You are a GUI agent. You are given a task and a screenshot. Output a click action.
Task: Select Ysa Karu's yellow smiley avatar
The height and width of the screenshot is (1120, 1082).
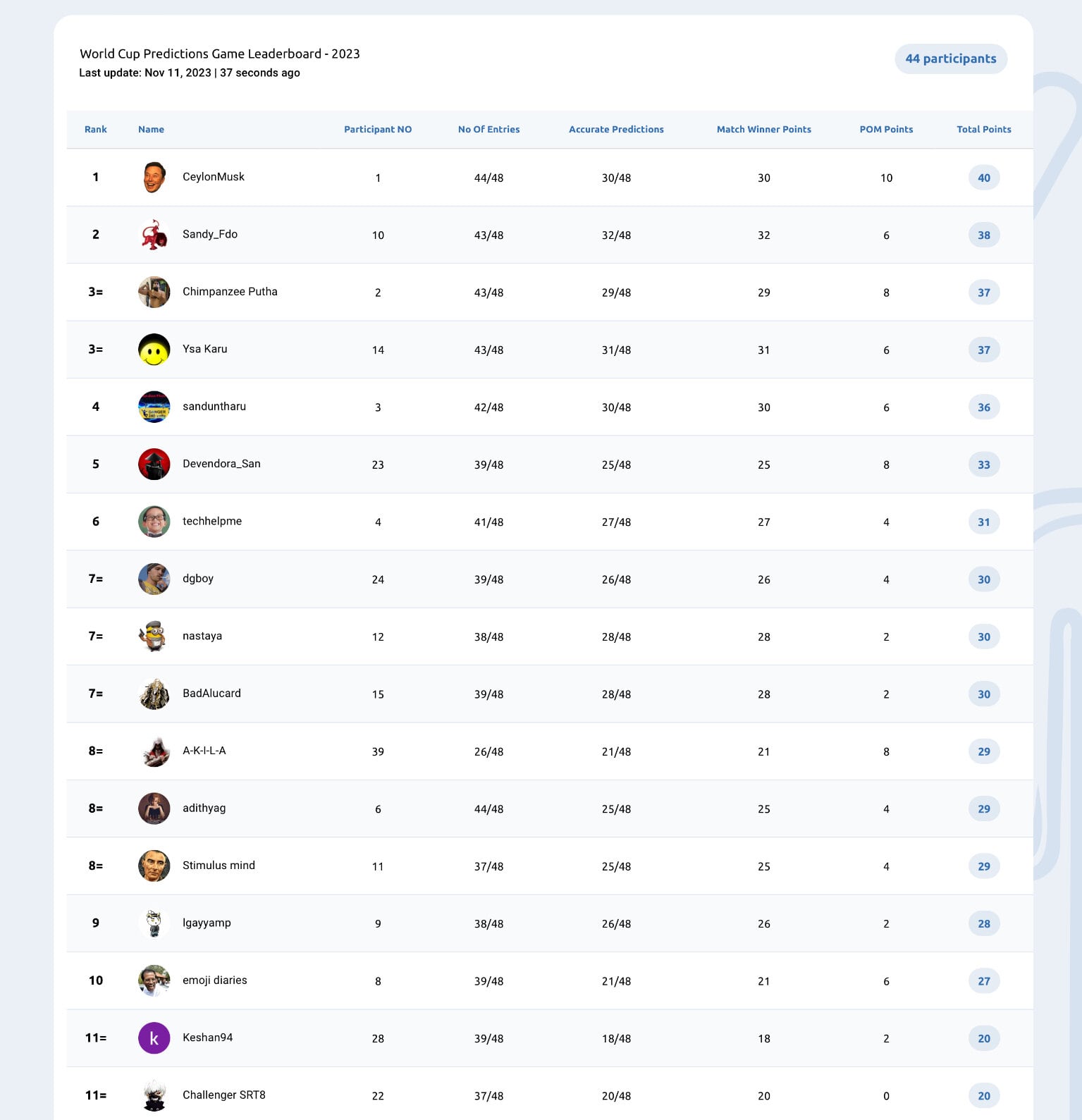click(x=154, y=350)
